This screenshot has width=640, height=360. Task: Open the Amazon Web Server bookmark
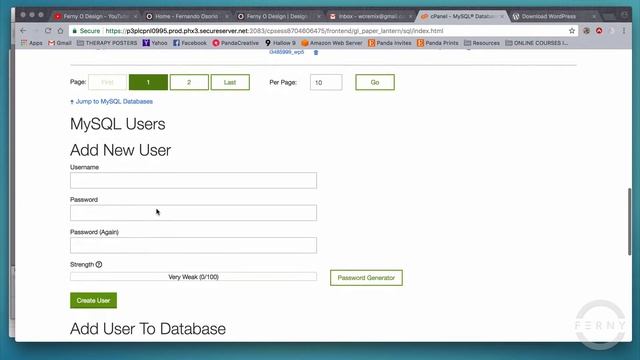pyautogui.click(x=331, y=43)
